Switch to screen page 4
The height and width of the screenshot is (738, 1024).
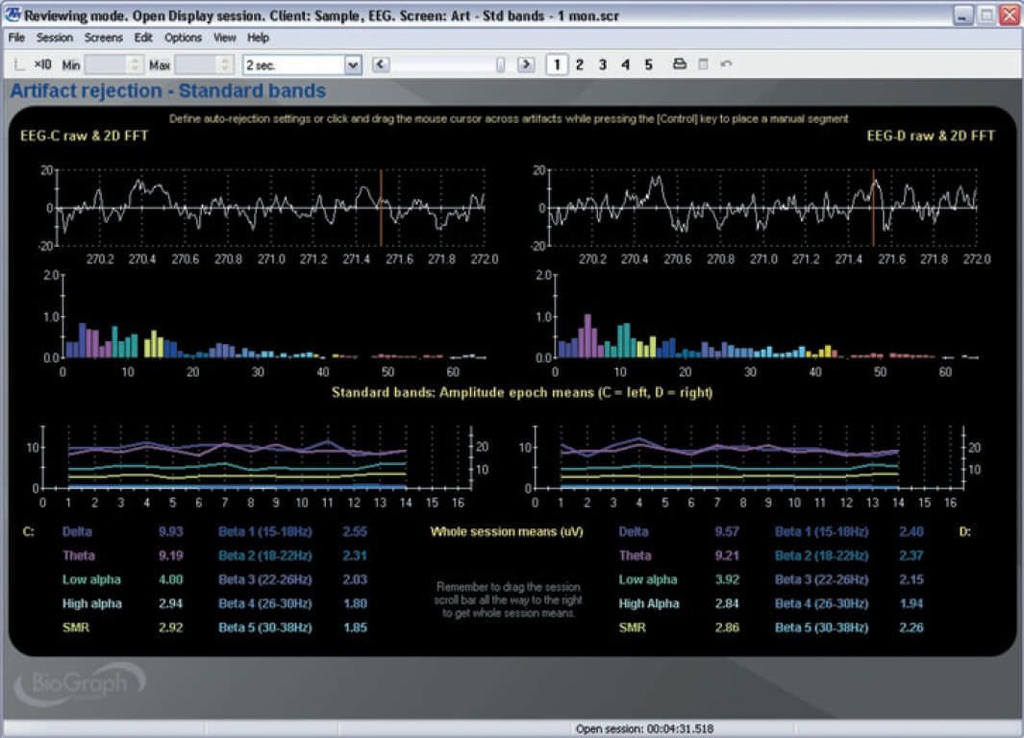click(626, 65)
